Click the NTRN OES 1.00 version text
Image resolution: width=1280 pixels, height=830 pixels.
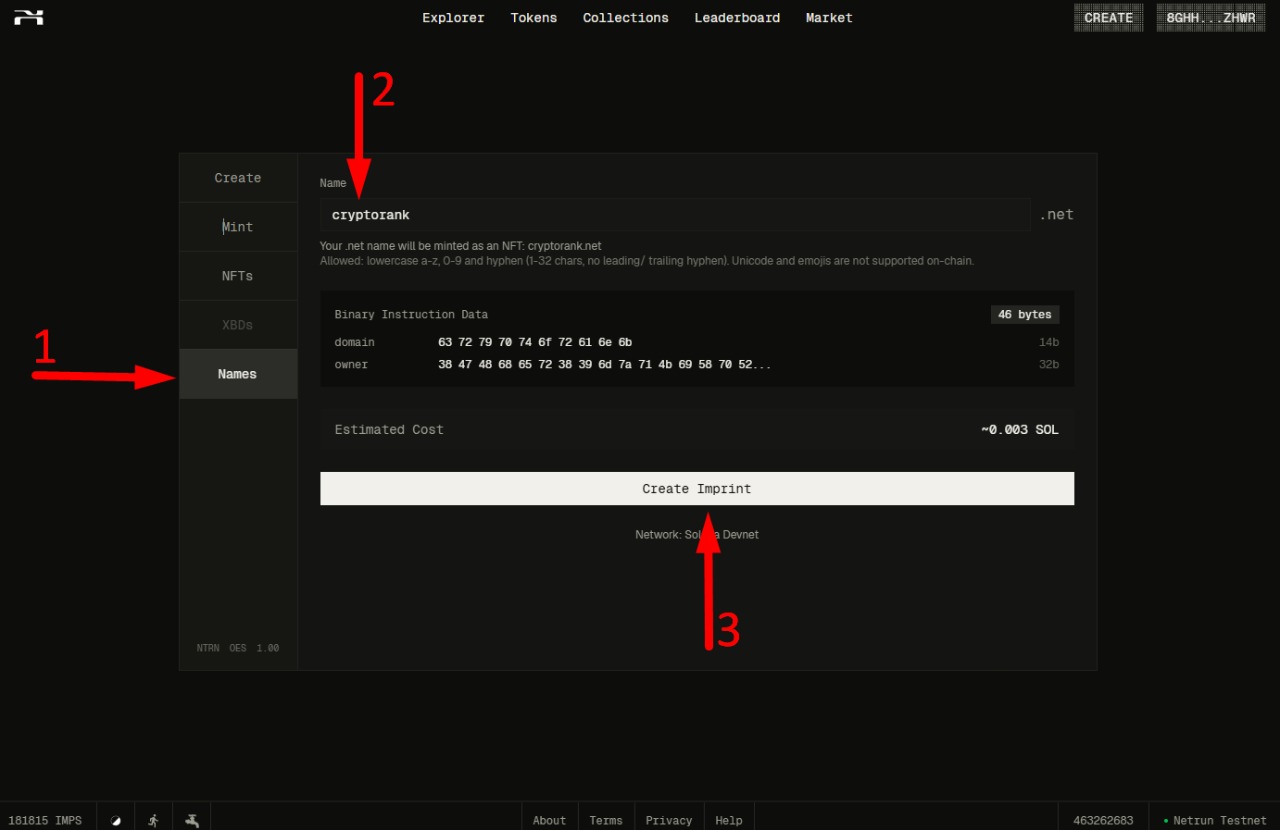point(238,648)
